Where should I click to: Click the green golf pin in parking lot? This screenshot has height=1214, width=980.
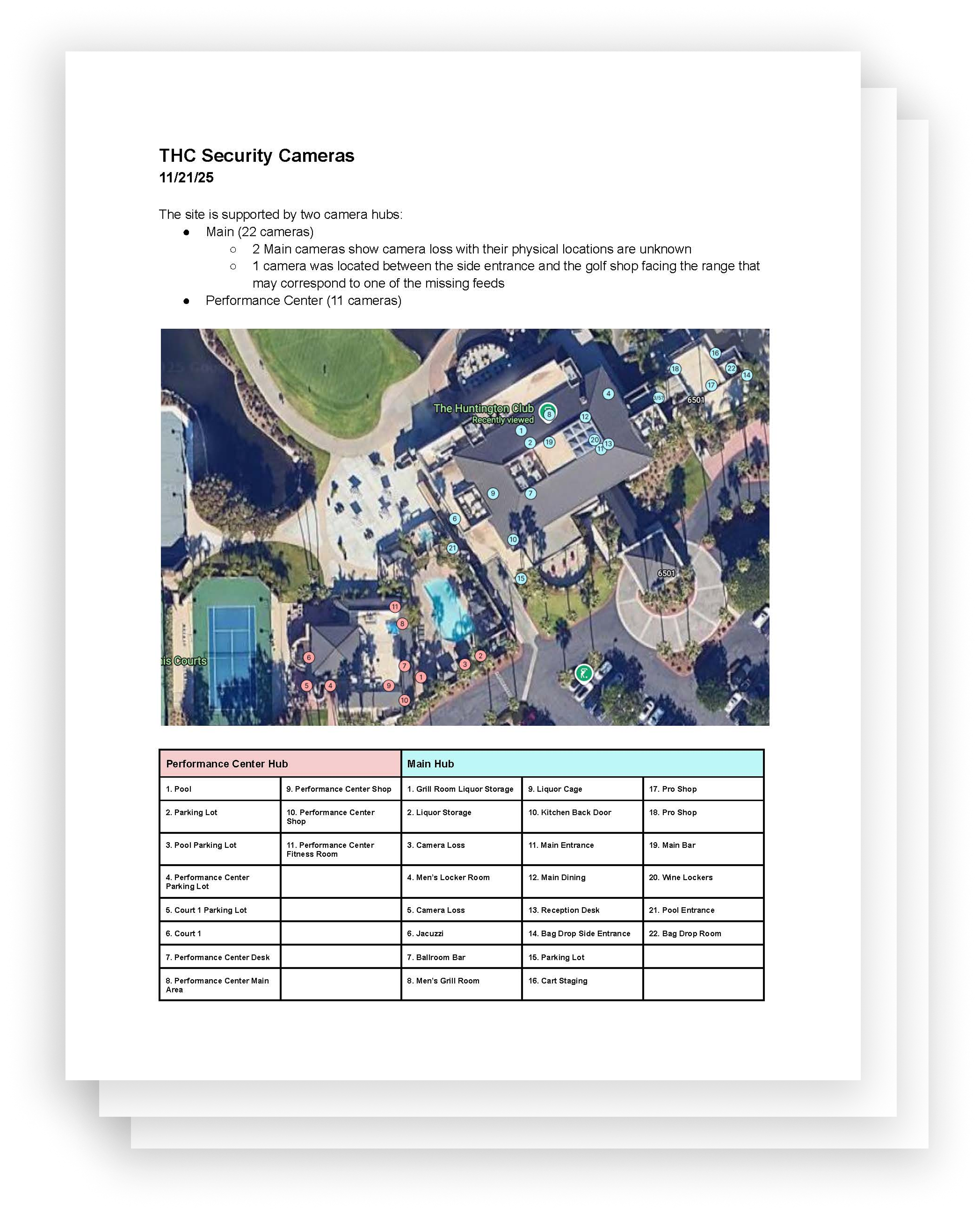[x=584, y=673]
